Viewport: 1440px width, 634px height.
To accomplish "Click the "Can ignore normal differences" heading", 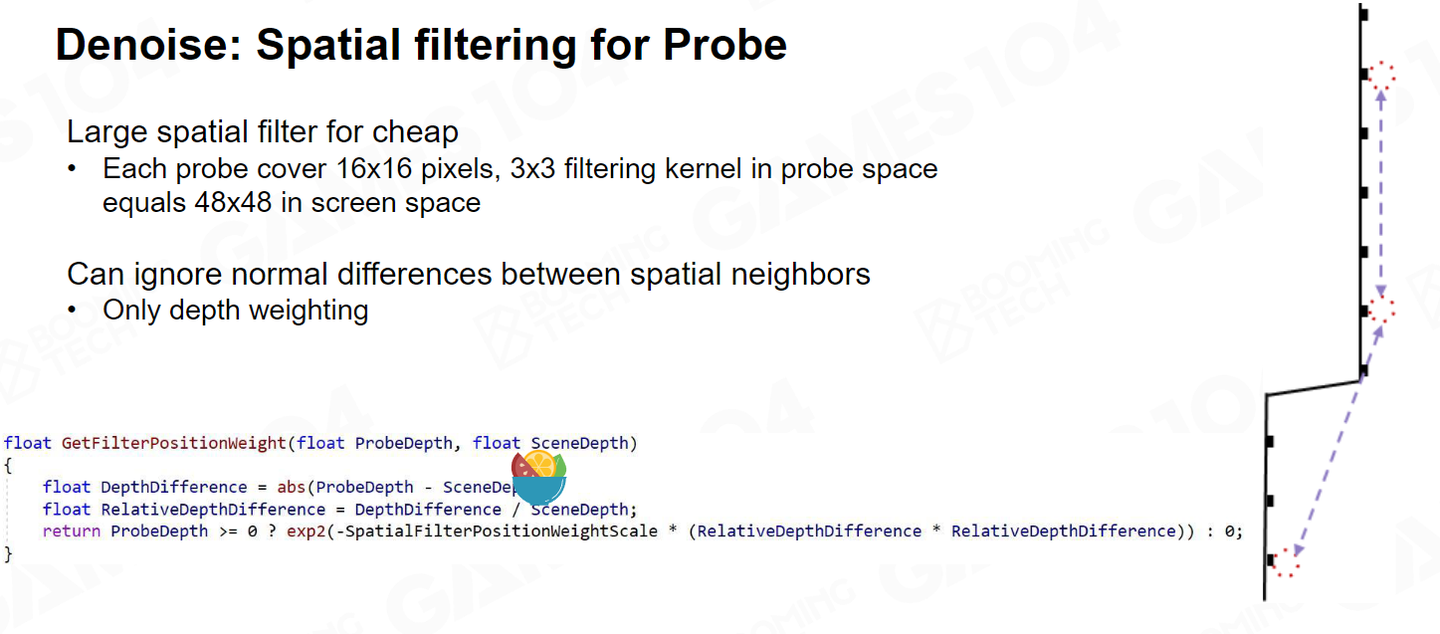I will (x=468, y=274).
